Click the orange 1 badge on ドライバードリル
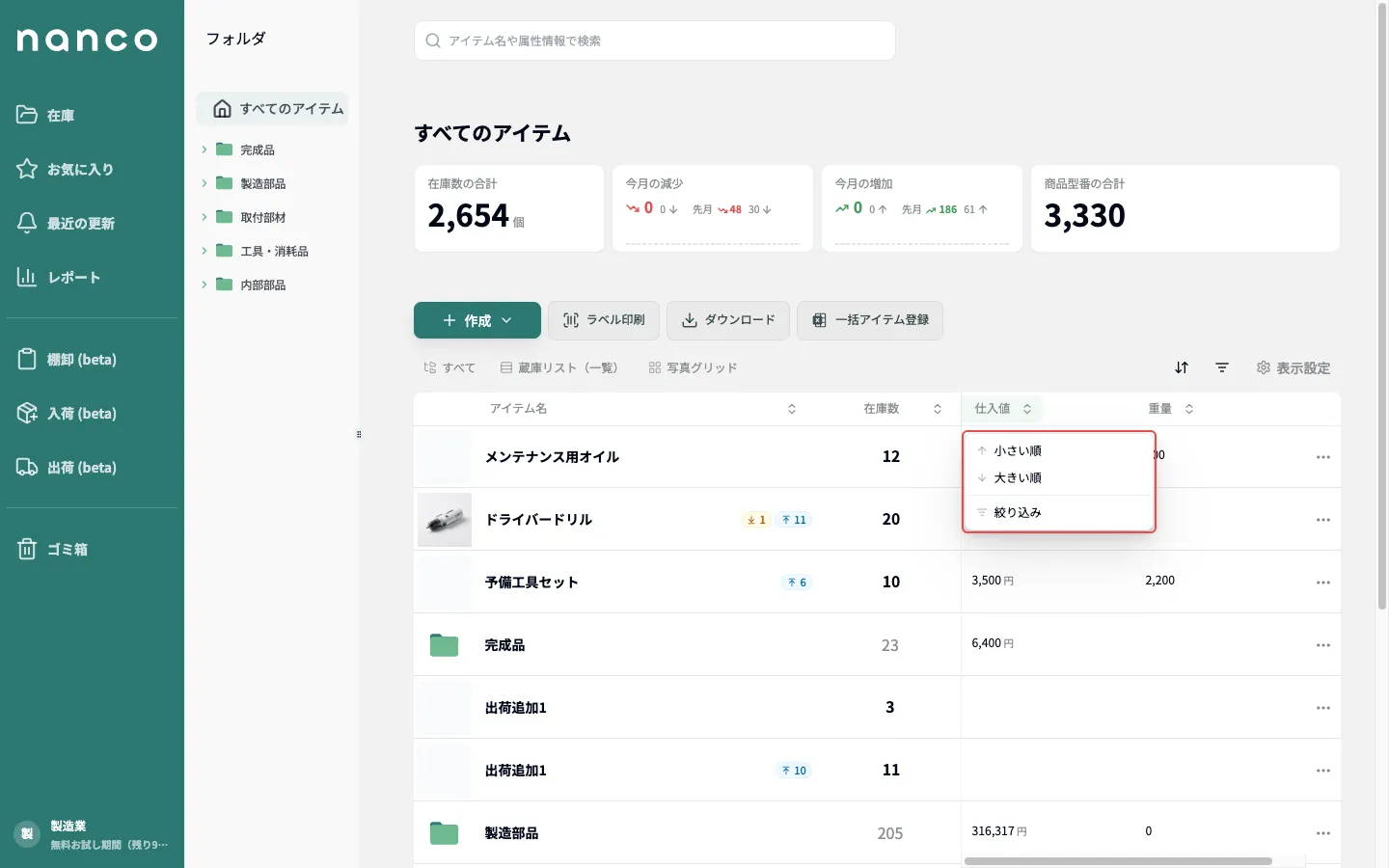Screen dimensions: 1389x868 (x=756, y=520)
